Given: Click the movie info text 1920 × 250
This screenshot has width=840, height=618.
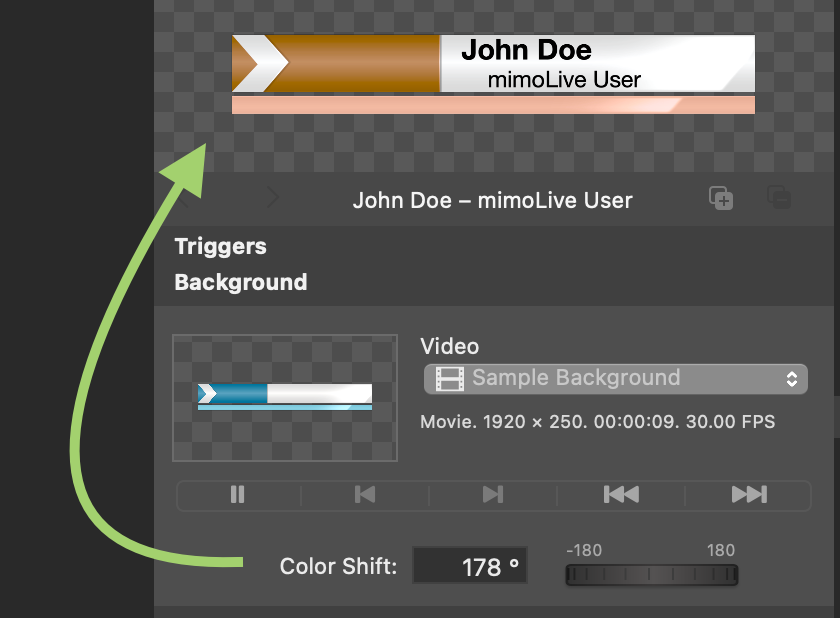Looking at the screenshot, I should 597,422.
